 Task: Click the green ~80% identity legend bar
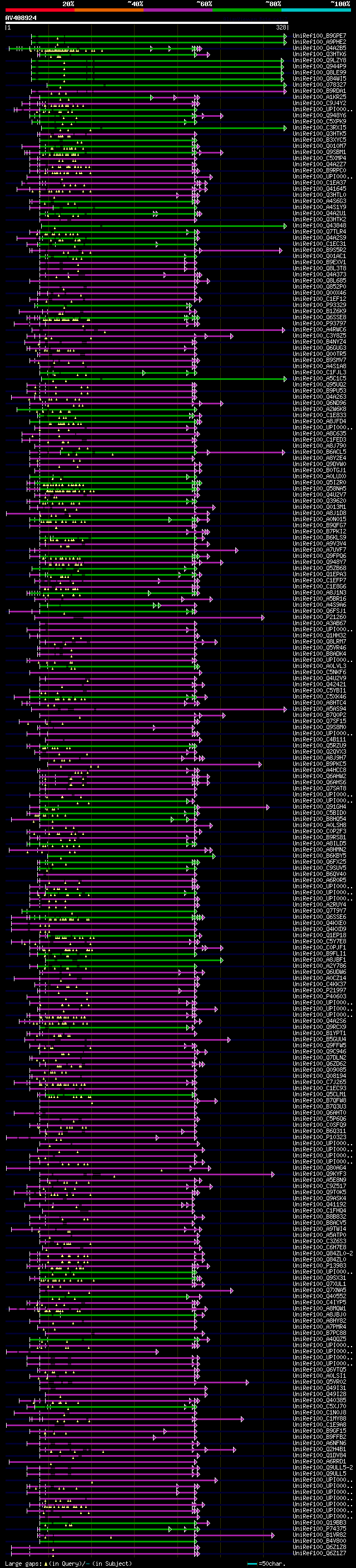247,10
